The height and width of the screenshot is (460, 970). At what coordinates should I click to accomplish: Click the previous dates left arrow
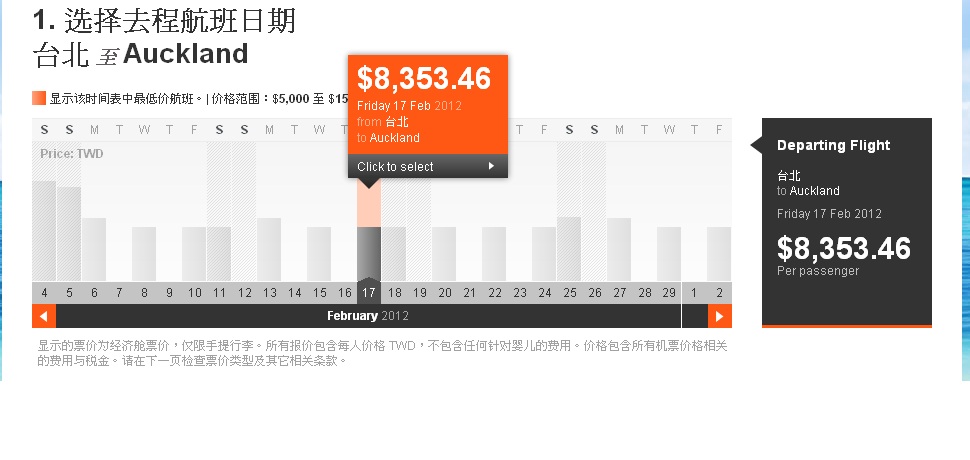[x=43, y=316]
